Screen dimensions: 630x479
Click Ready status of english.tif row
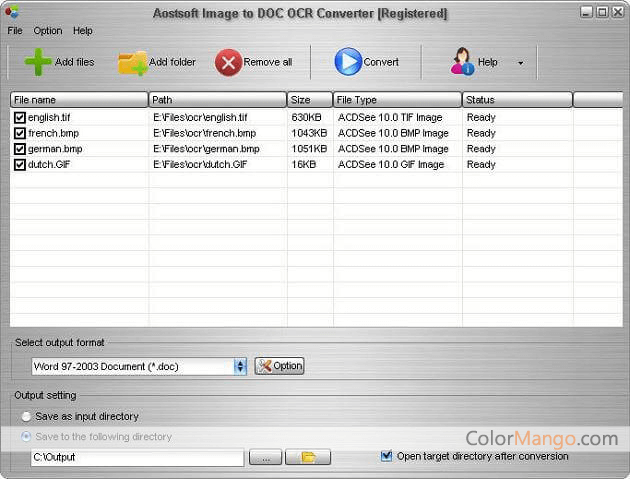(481, 117)
